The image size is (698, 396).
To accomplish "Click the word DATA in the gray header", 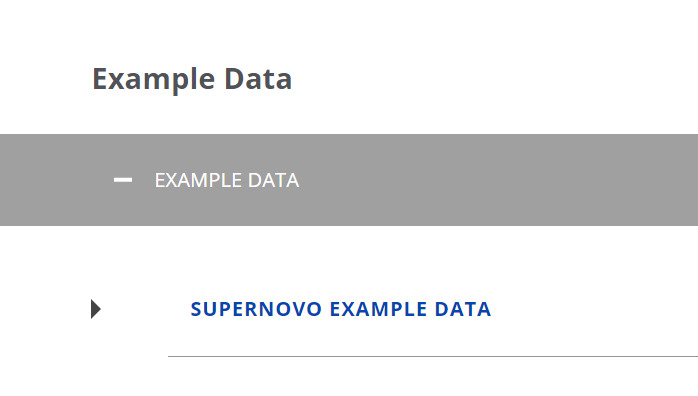I will point(273,180).
